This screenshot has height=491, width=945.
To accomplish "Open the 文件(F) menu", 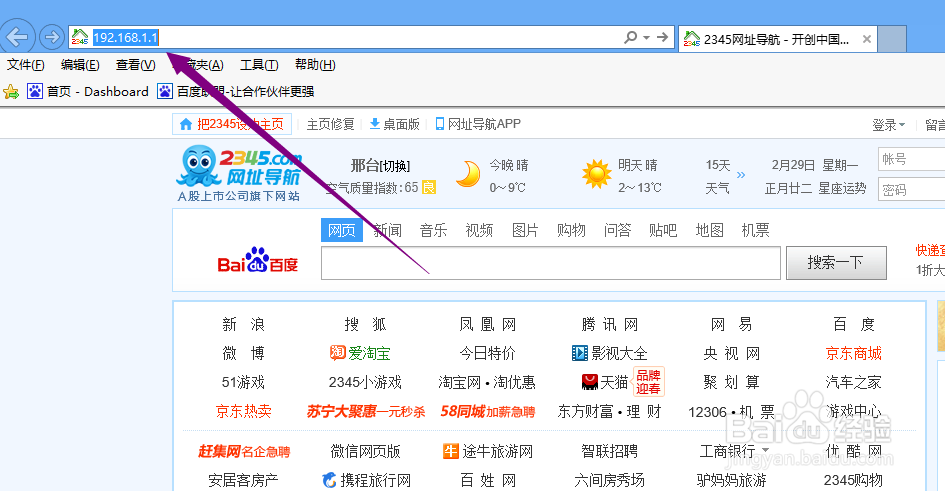I will pos(25,64).
